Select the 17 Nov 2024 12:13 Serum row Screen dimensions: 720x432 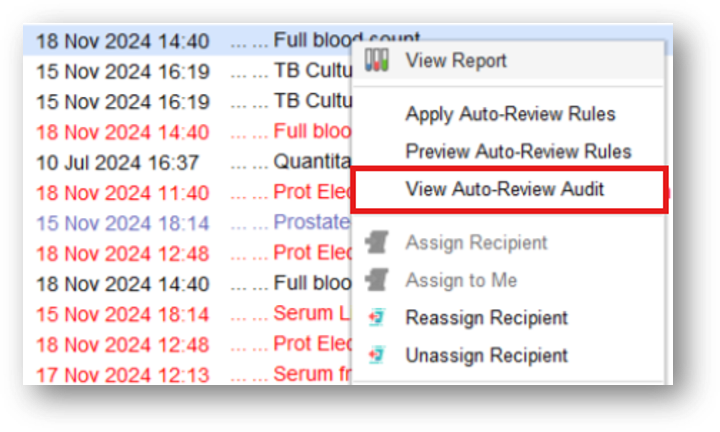pyautogui.click(x=188, y=373)
